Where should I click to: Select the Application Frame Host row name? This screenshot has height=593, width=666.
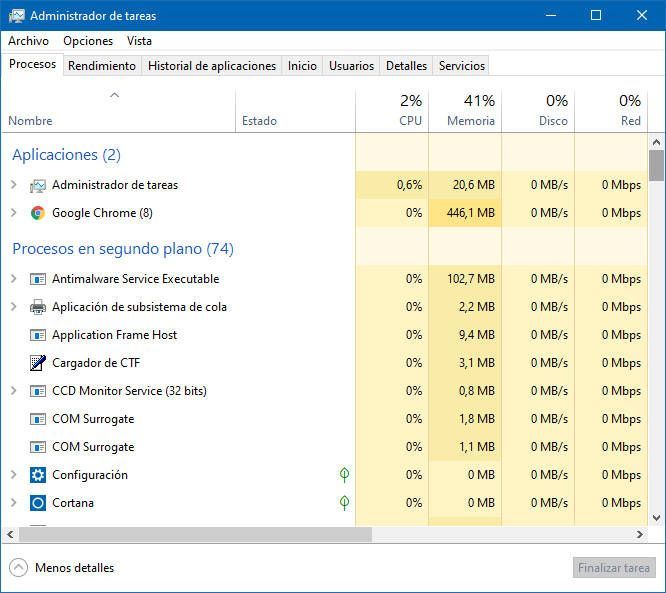[x=115, y=335]
